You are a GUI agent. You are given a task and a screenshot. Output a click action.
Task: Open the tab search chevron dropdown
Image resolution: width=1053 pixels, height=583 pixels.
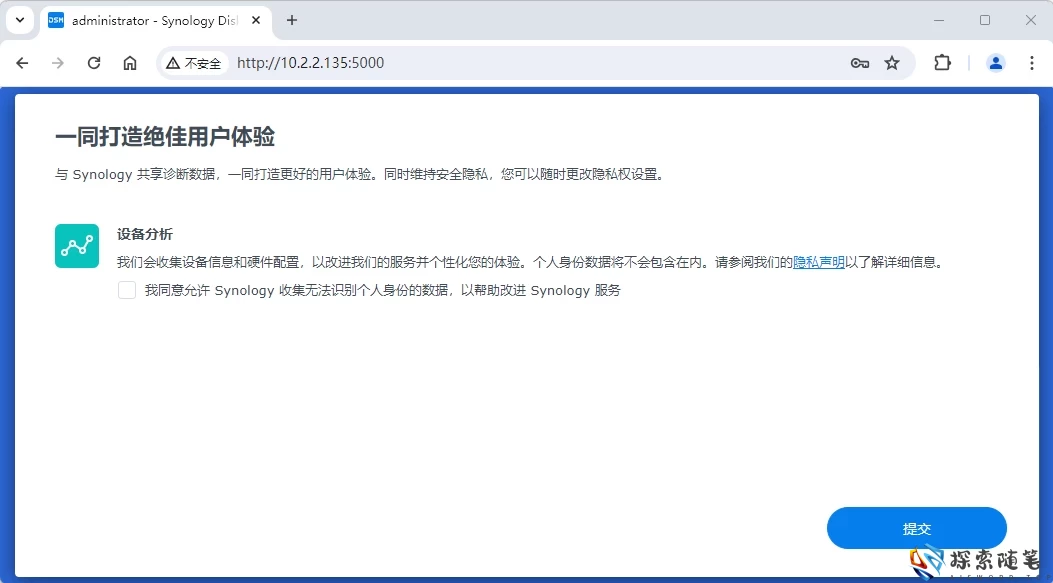coord(19,20)
